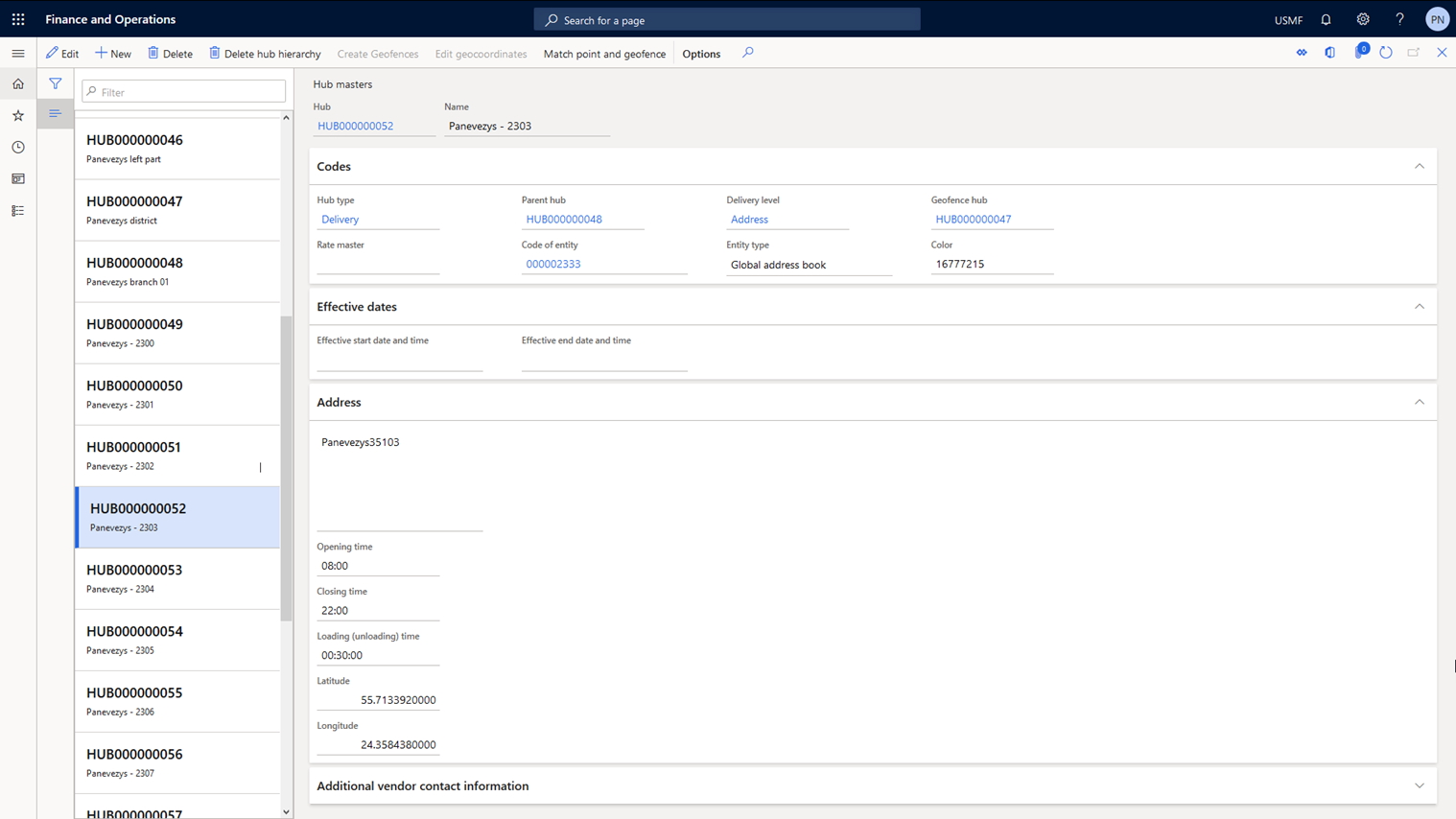This screenshot has width=1456, height=819.
Task: Click the refresh page icon
Action: pyautogui.click(x=1385, y=53)
